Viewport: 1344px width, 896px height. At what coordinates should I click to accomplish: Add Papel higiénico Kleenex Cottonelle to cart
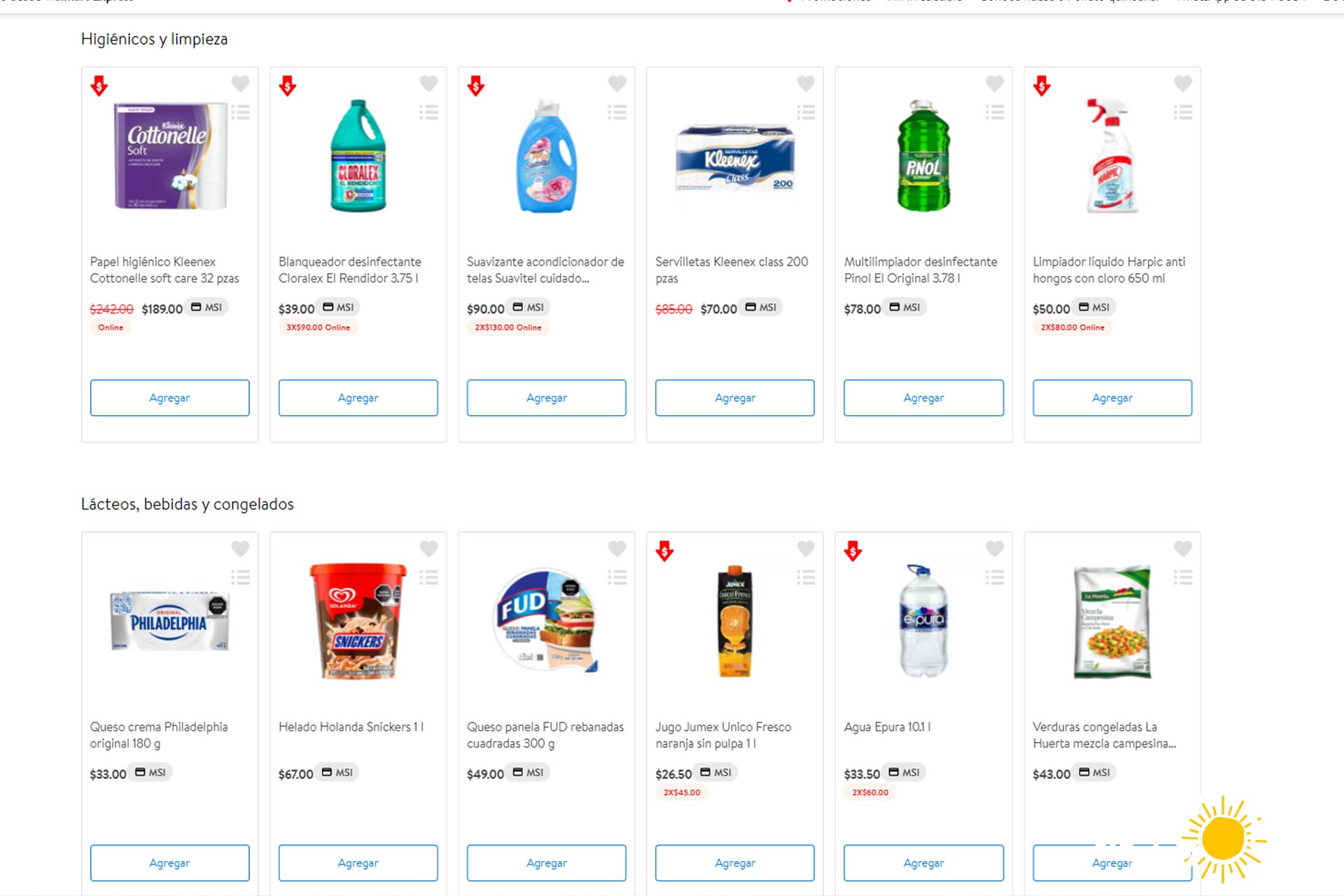click(x=169, y=398)
